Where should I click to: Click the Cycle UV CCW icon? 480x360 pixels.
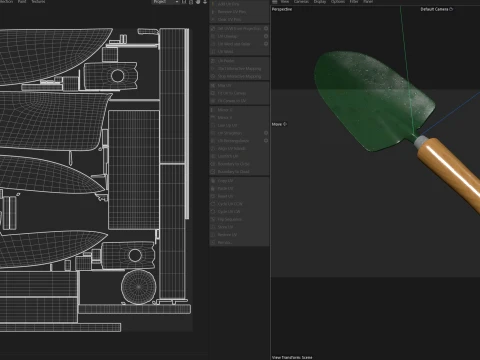pos(213,204)
